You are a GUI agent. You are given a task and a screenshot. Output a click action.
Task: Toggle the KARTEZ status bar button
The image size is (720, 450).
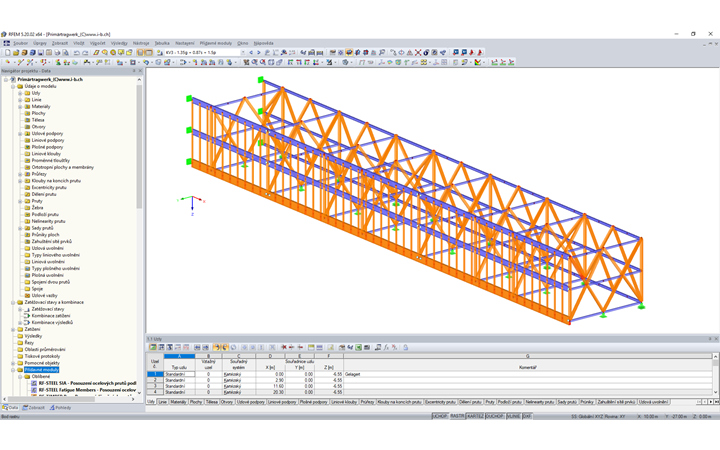click(x=475, y=416)
